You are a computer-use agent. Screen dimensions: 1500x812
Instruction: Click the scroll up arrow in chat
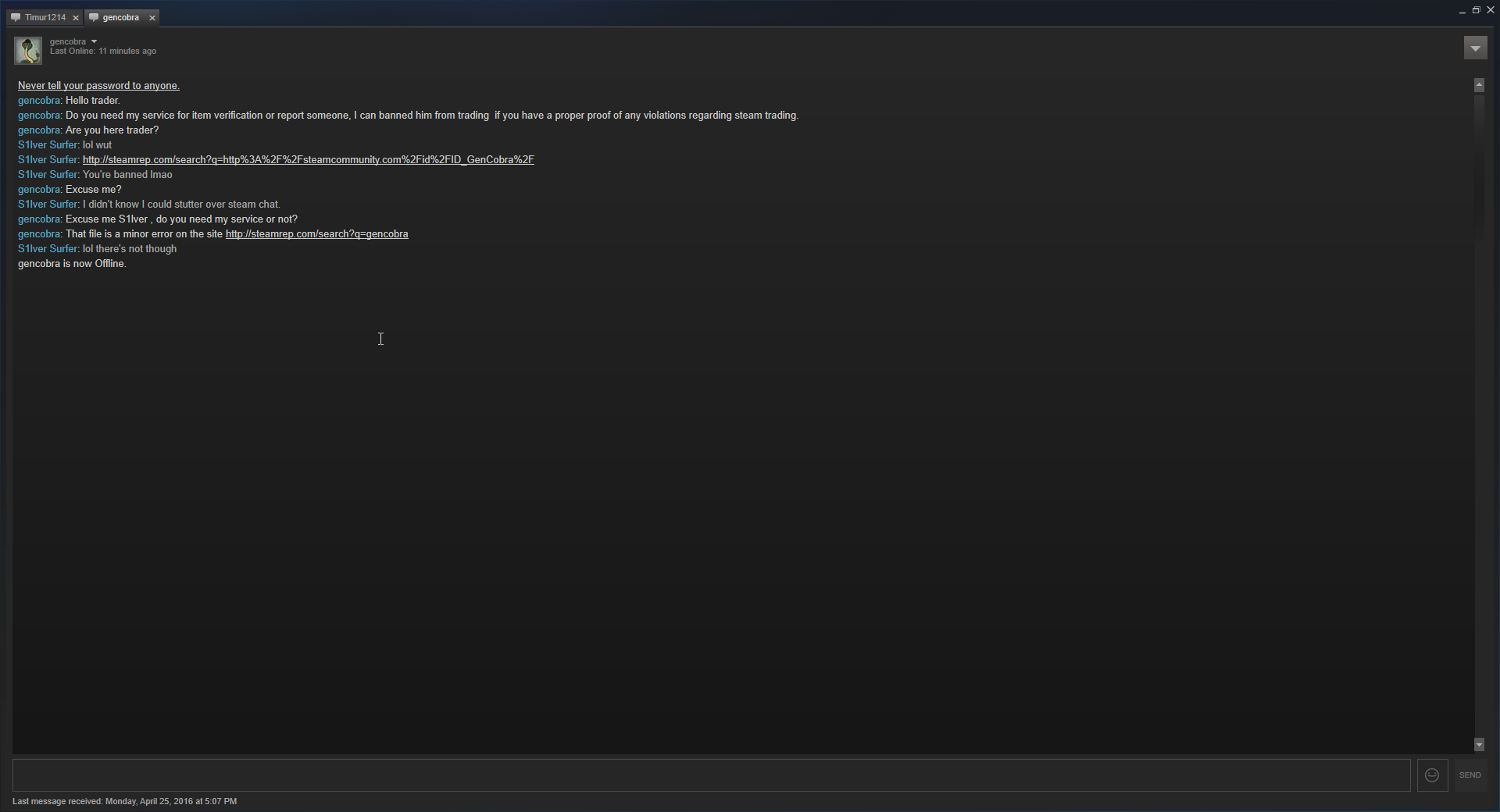click(x=1479, y=85)
